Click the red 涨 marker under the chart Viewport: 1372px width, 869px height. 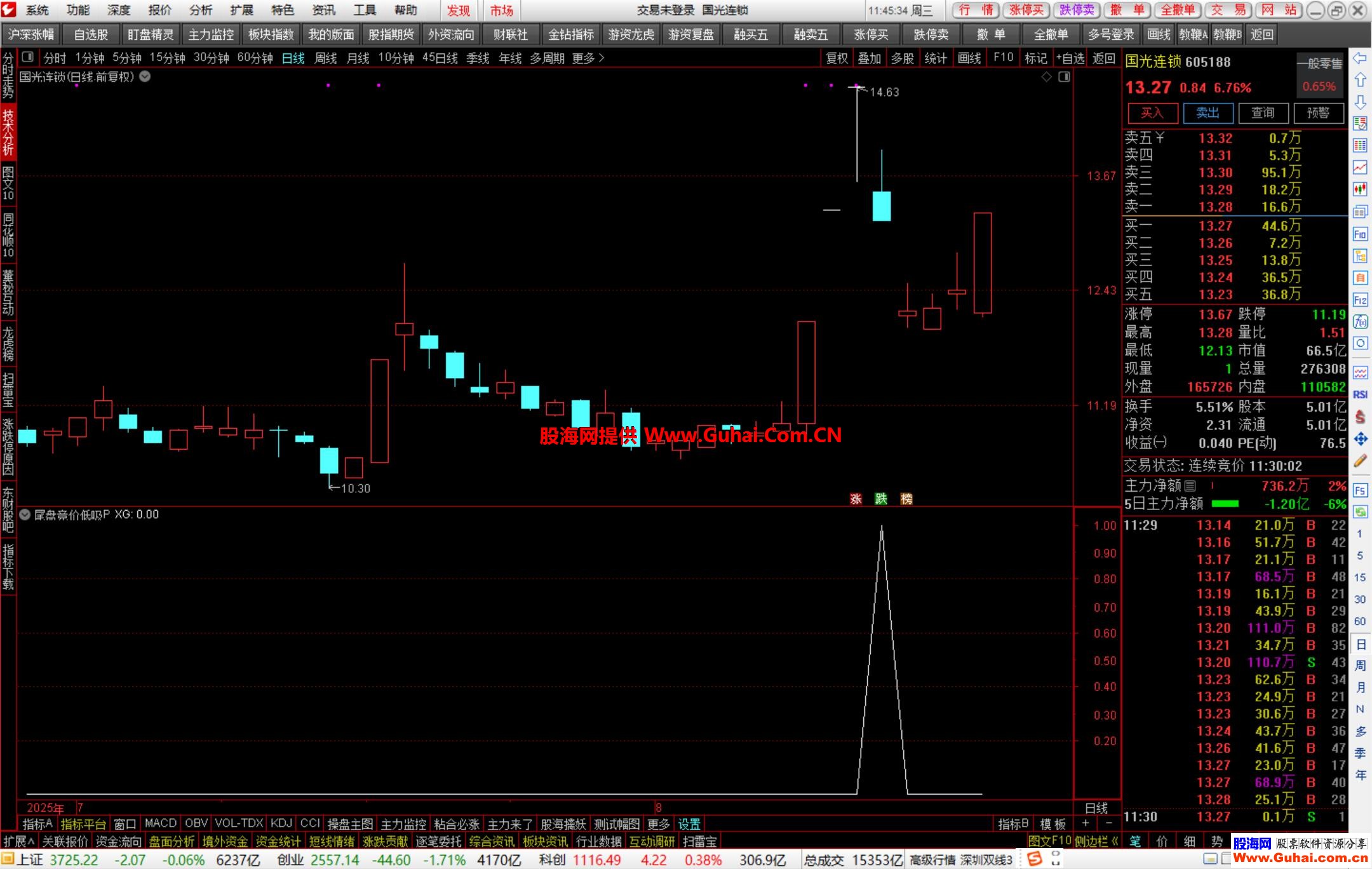[856, 499]
